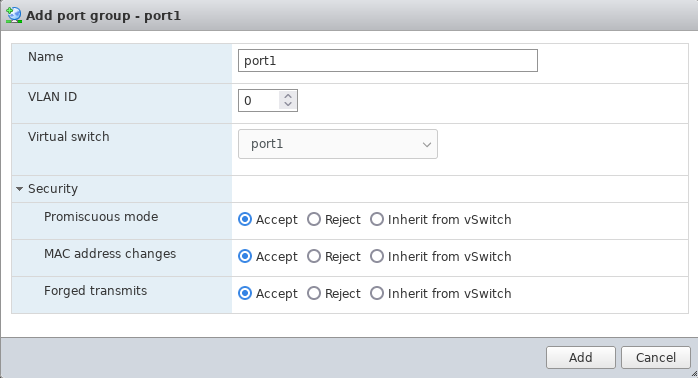Select Reject for Forged transmits

(314, 293)
